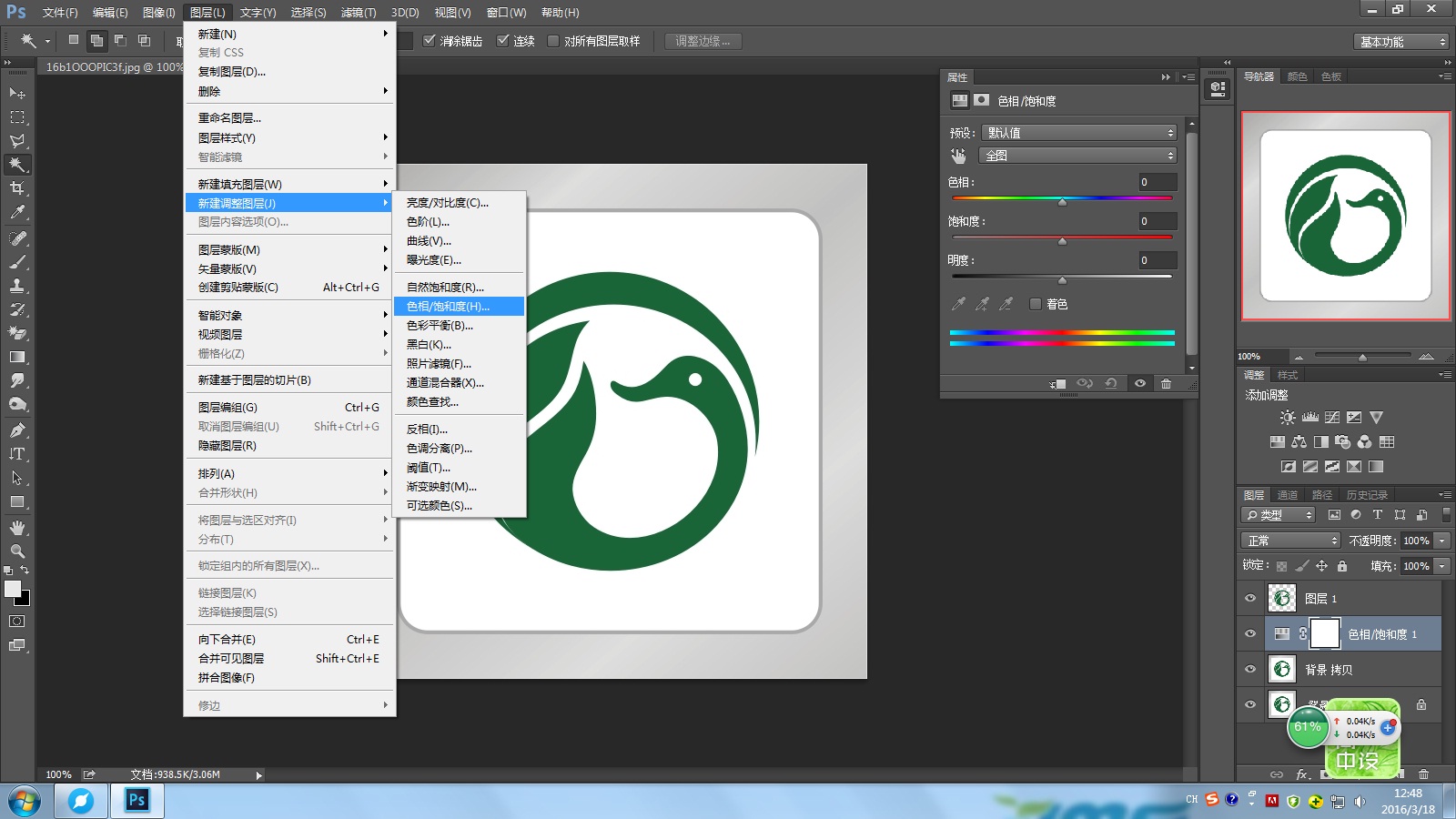Add Brightness/Contrast adjustment sun icon
Viewport: 1456px width, 819px height.
click(1288, 418)
